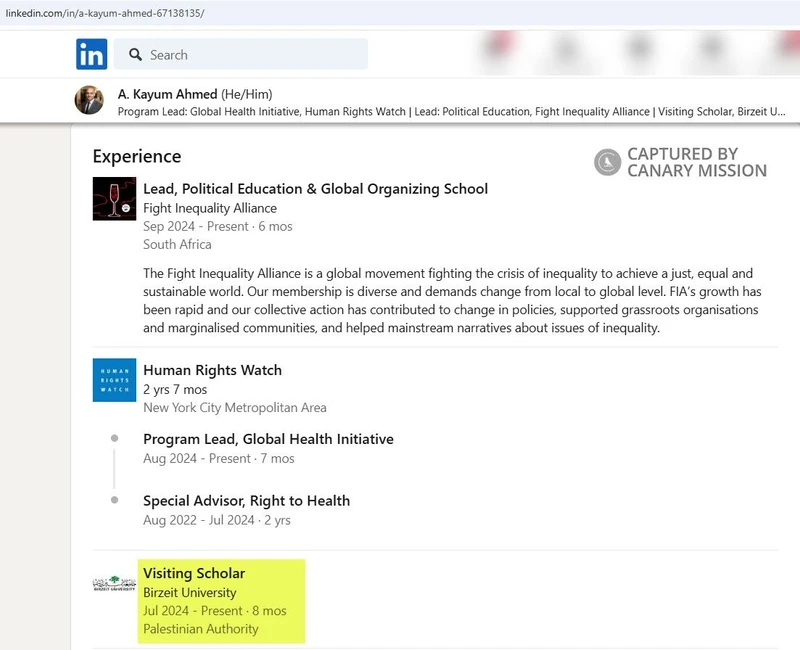Click 'Aug 2022 - Jul 2024 · 2 yrs' text
The height and width of the screenshot is (650, 800).
tap(217, 520)
